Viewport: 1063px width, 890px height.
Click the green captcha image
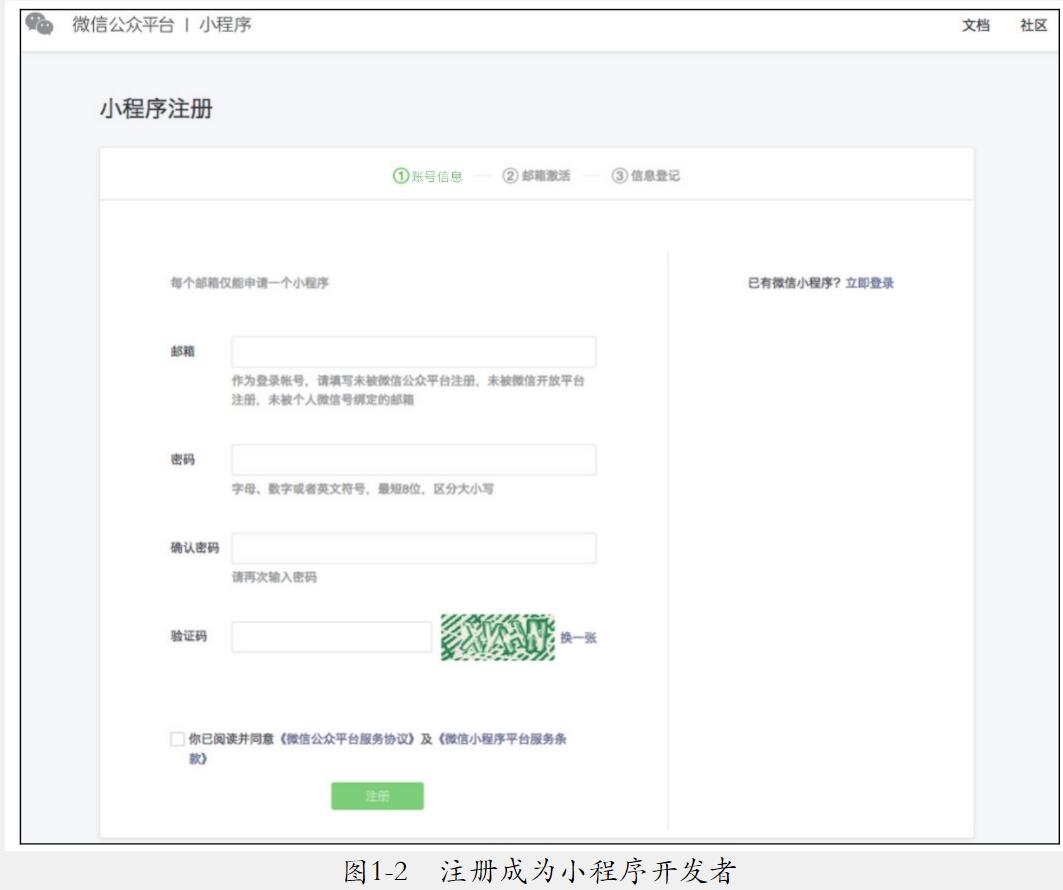pyautogui.click(x=497, y=637)
